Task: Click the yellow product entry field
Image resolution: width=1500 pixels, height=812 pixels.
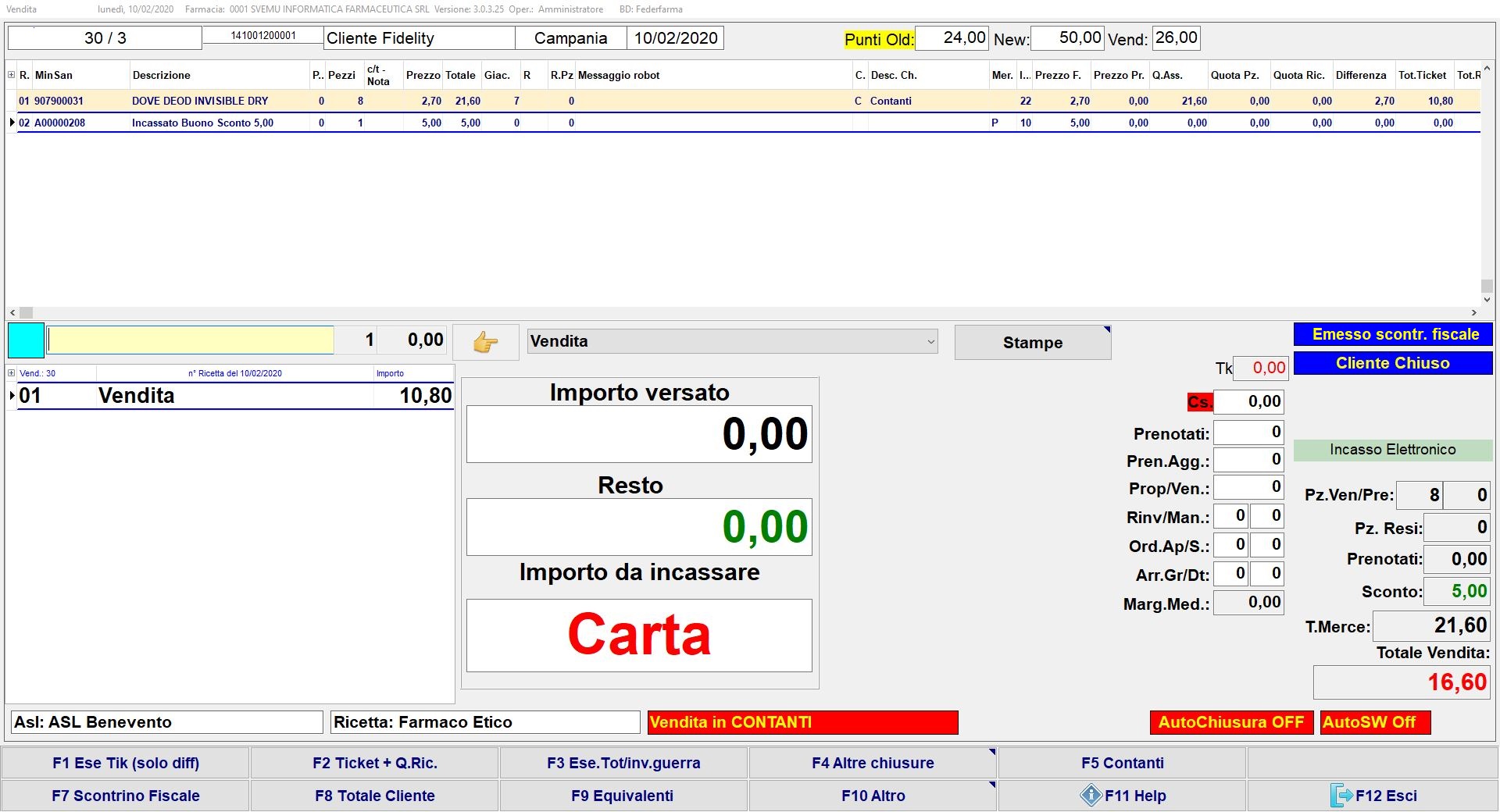Action: (x=191, y=340)
